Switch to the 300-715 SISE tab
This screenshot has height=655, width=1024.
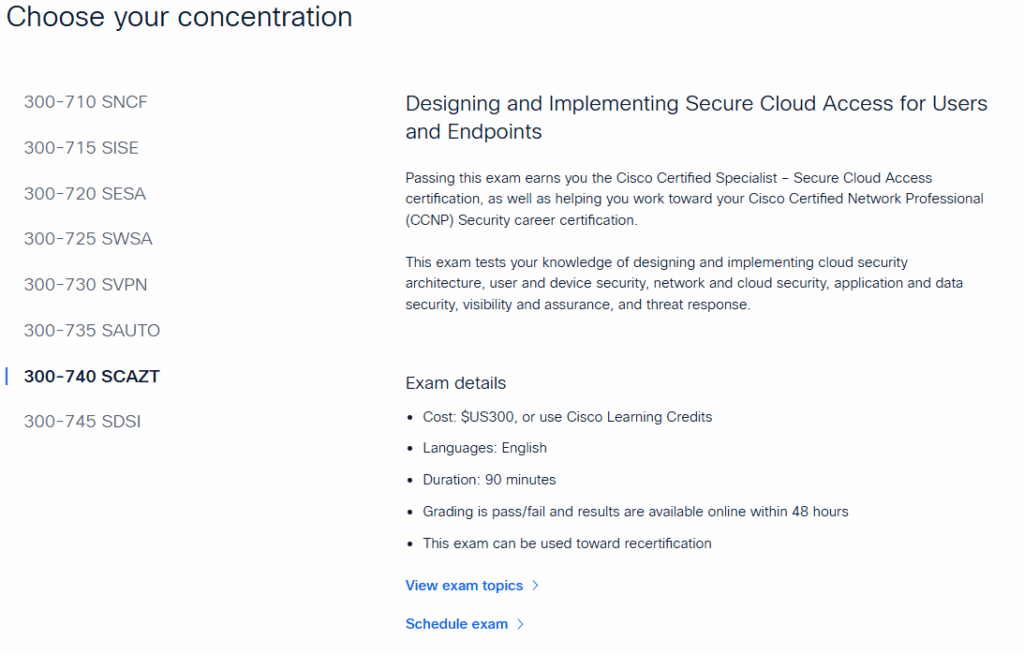[x=81, y=148]
